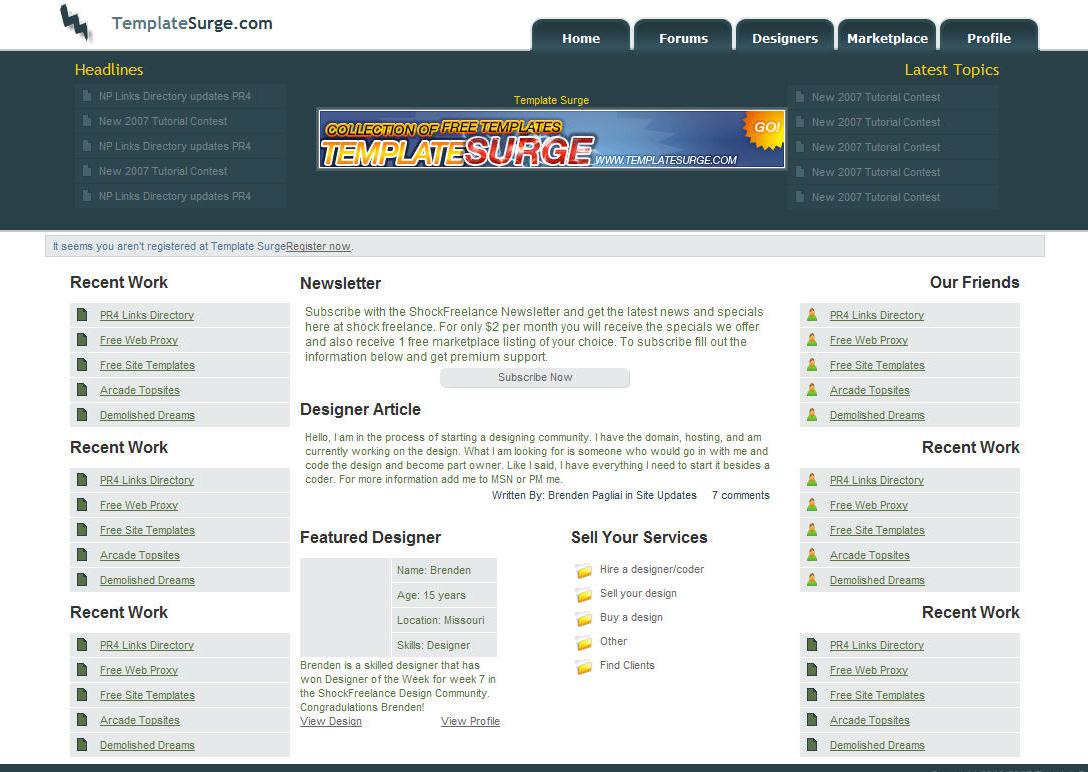Click the document icon beside PR4 Links Directory in bottom-right Recent Work
1088x772 pixels.
812,645
